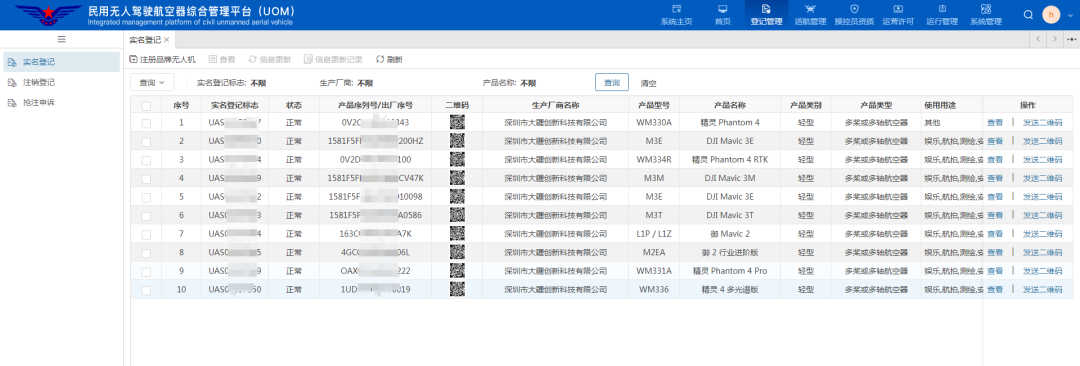
Task: Move tabs right with the next arrow
Action: (1055, 39)
